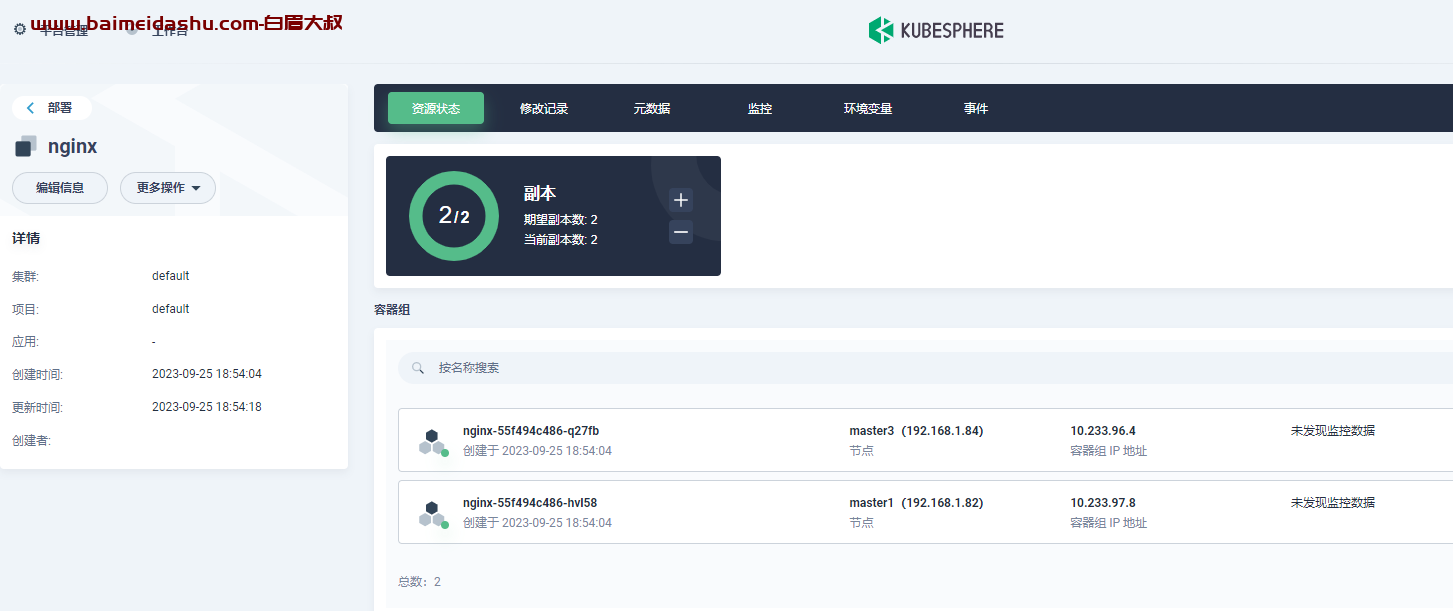Click 未发现监控数据 in q27fb row

click(x=1333, y=431)
